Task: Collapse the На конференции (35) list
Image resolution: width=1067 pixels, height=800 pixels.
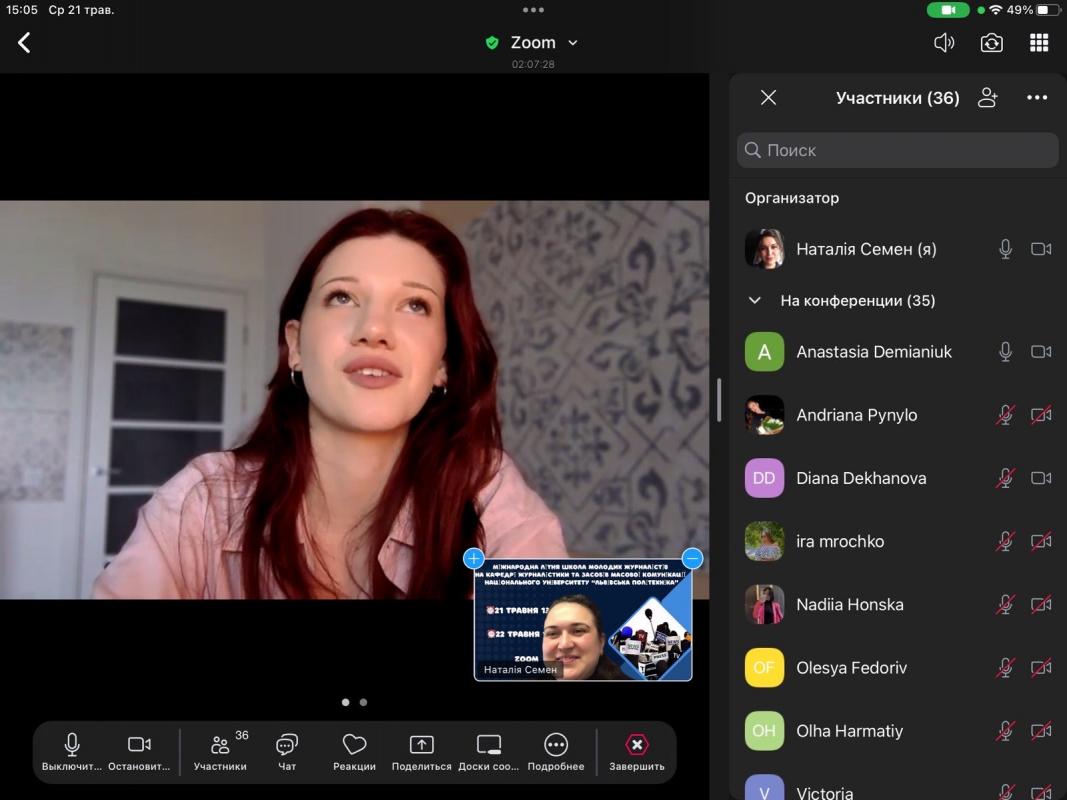Action: pyautogui.click(x=755, y=300)
